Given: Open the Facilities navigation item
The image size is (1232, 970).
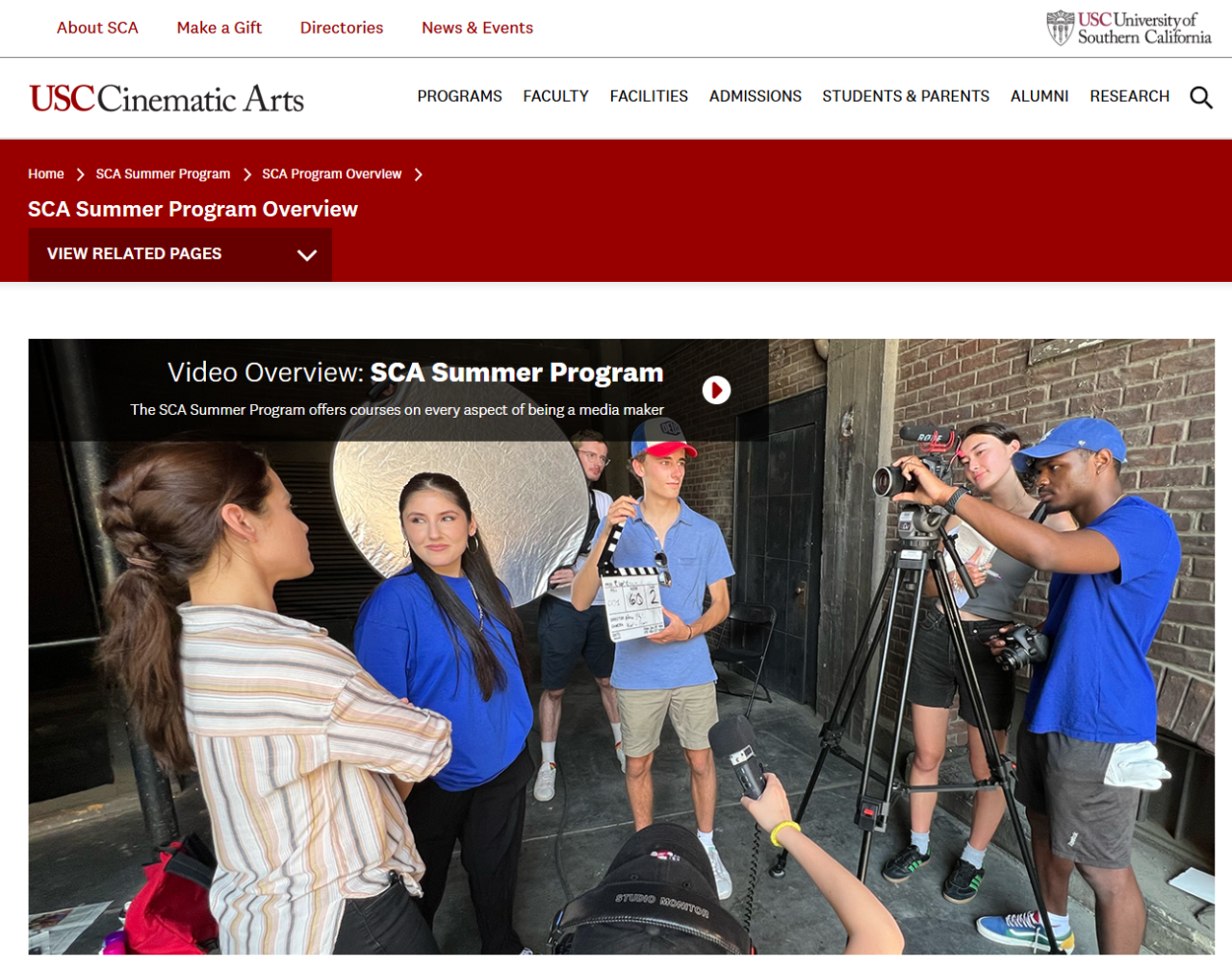Looking at the screenshot, I should [649, 96].
